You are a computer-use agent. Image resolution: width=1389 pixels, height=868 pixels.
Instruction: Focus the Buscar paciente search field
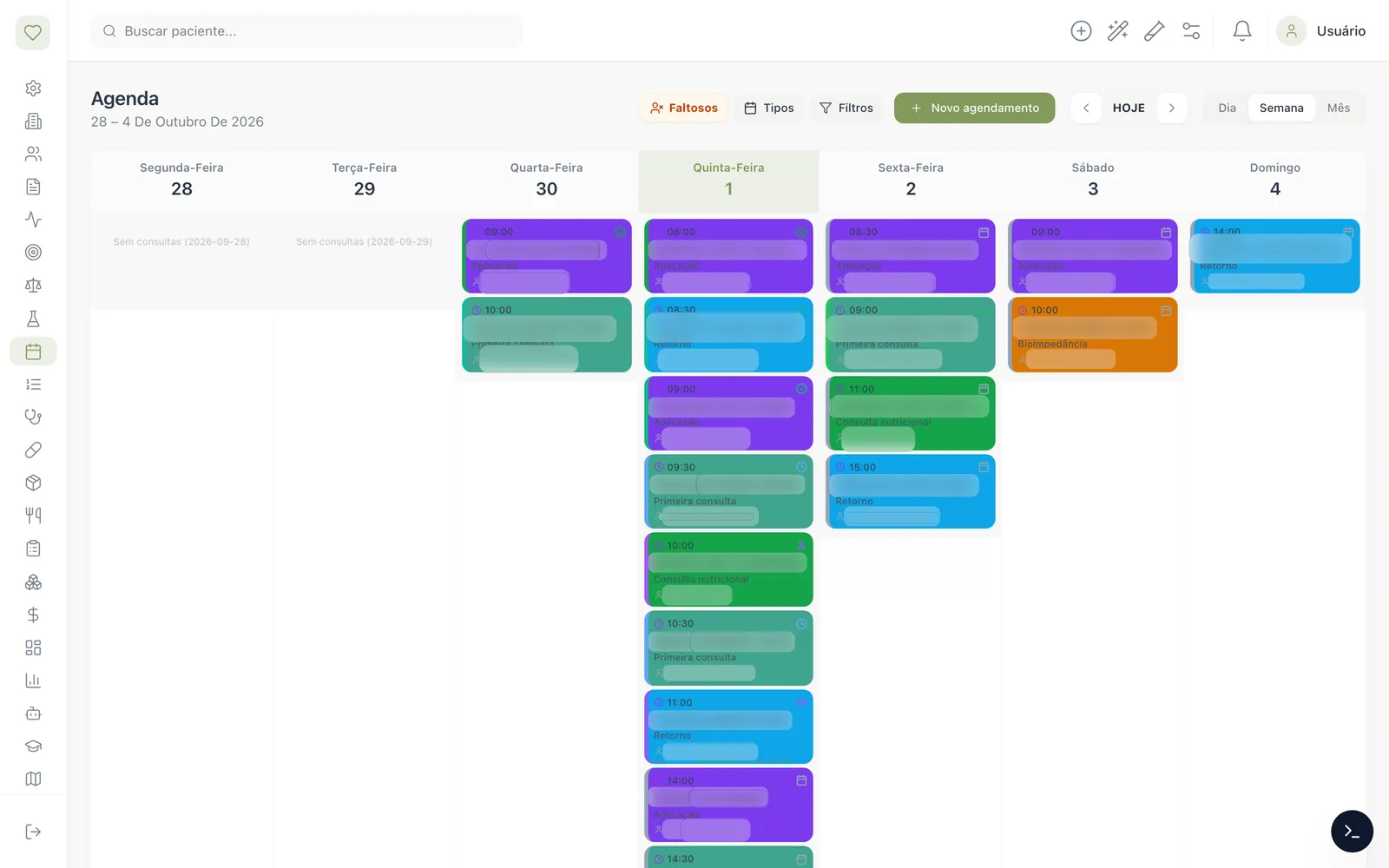(306, 31)
